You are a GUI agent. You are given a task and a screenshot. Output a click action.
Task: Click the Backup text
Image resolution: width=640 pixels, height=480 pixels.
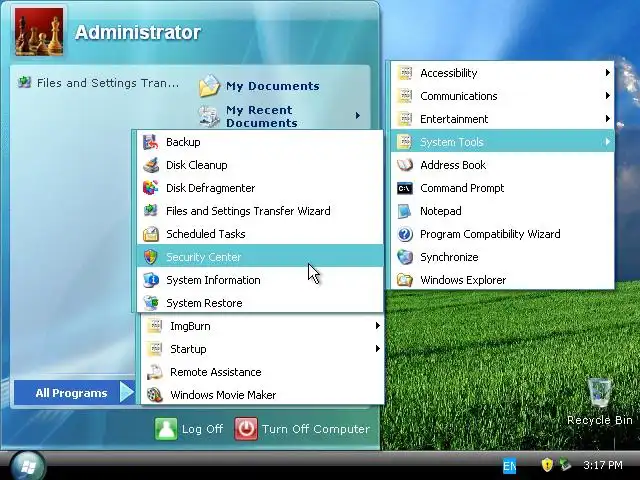point(183,142)
